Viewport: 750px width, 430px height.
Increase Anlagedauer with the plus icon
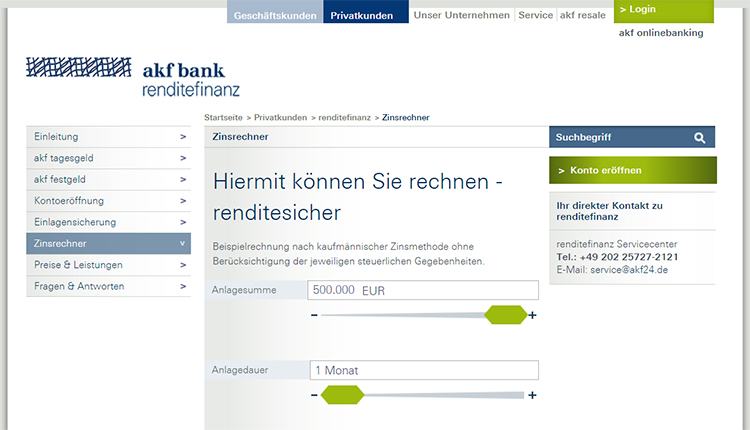coord(532,395)
